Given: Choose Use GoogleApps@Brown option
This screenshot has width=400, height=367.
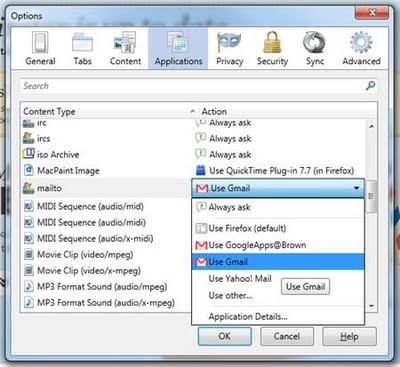Looking at the screenshot, I should point(278,245).
